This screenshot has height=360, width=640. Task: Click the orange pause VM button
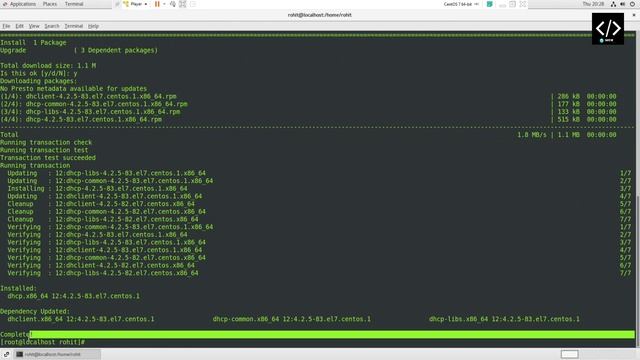(x=157, y=4)
